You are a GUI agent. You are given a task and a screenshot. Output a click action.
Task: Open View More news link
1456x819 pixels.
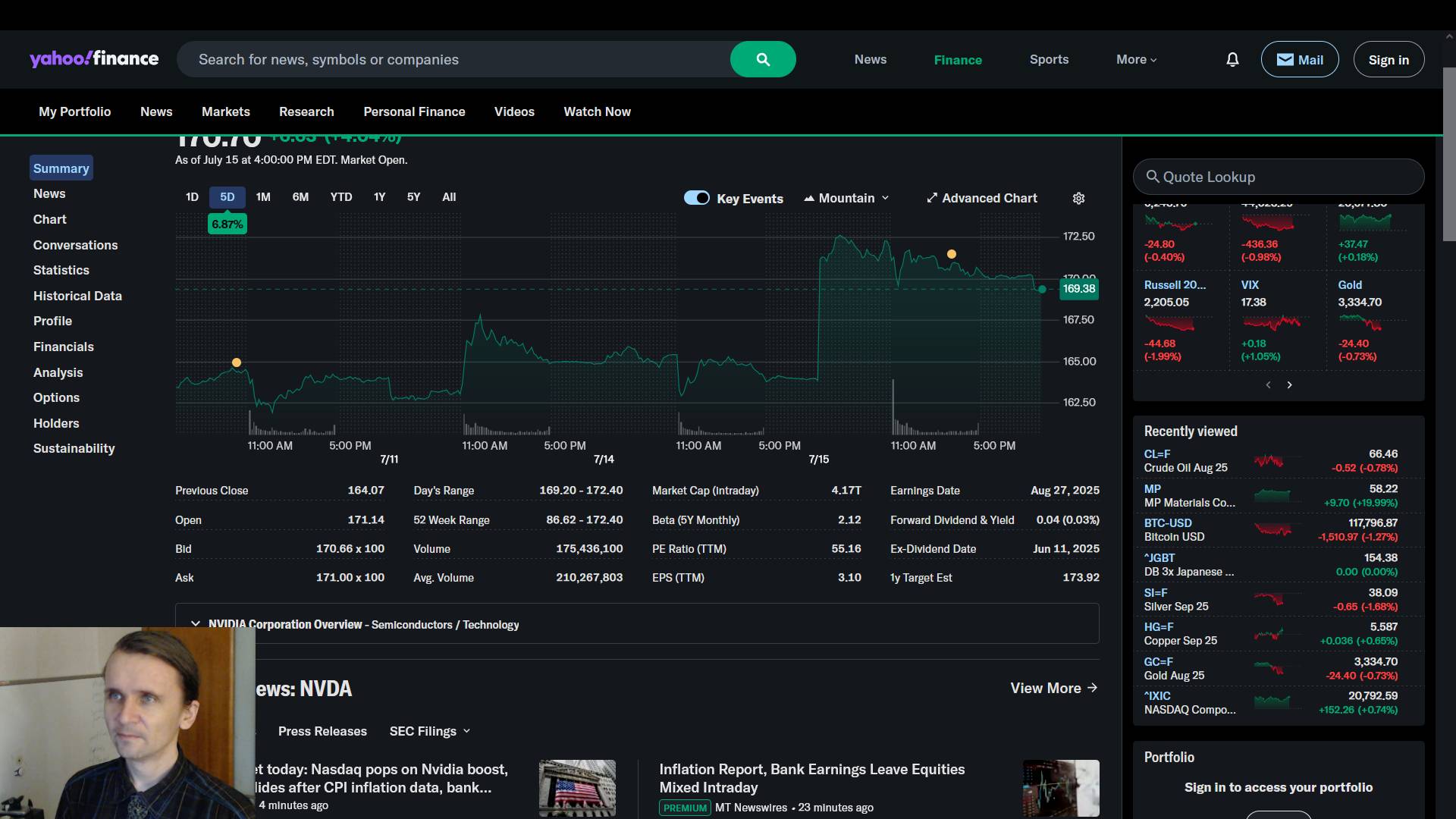[1053, 688]
